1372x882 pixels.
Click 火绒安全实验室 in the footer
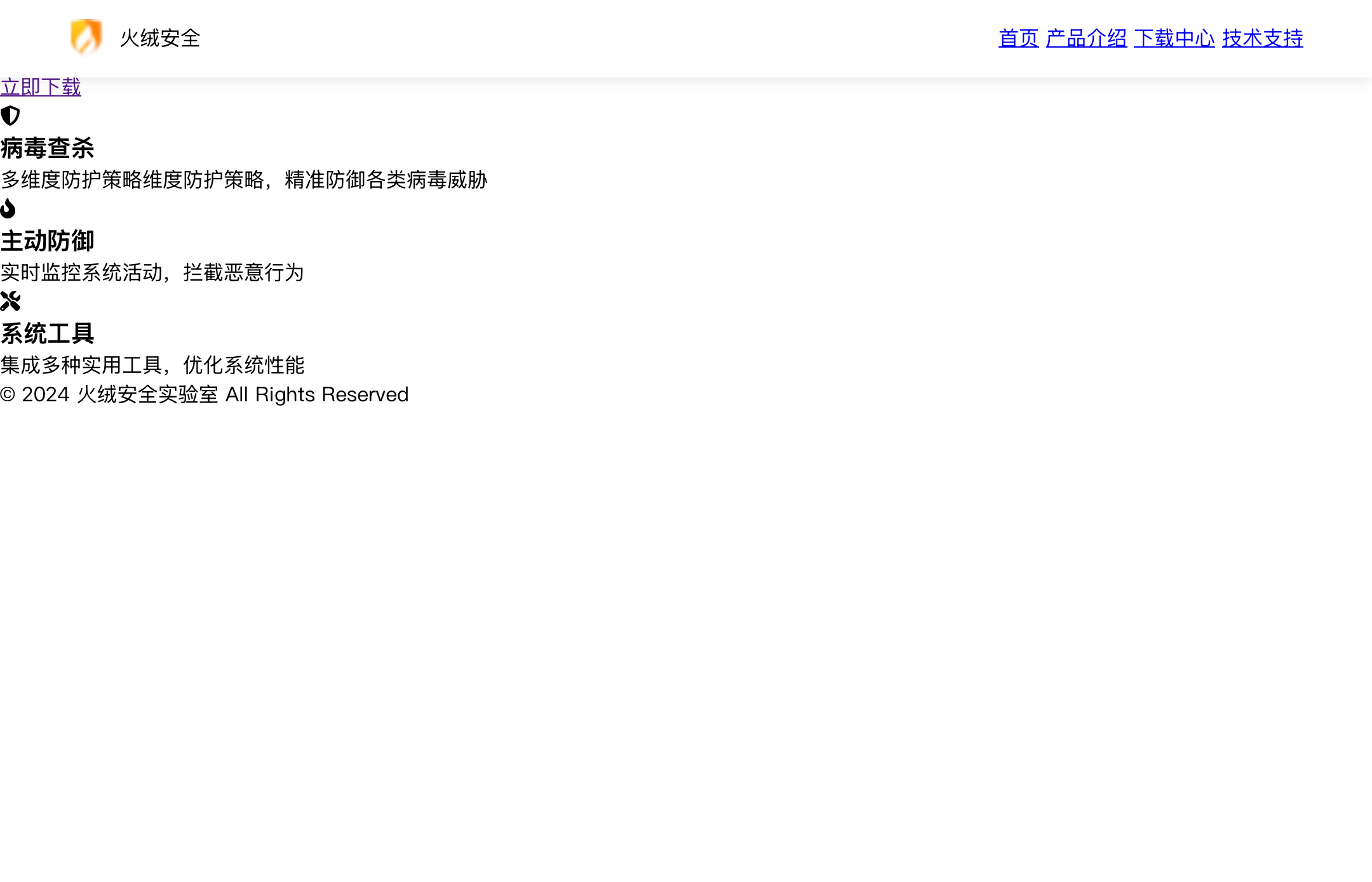(147, 394)
